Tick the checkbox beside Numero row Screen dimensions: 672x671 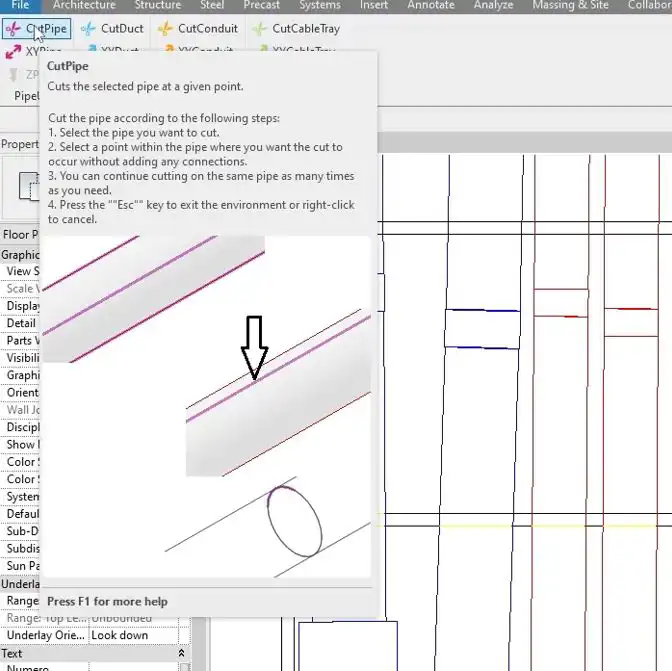185,667
